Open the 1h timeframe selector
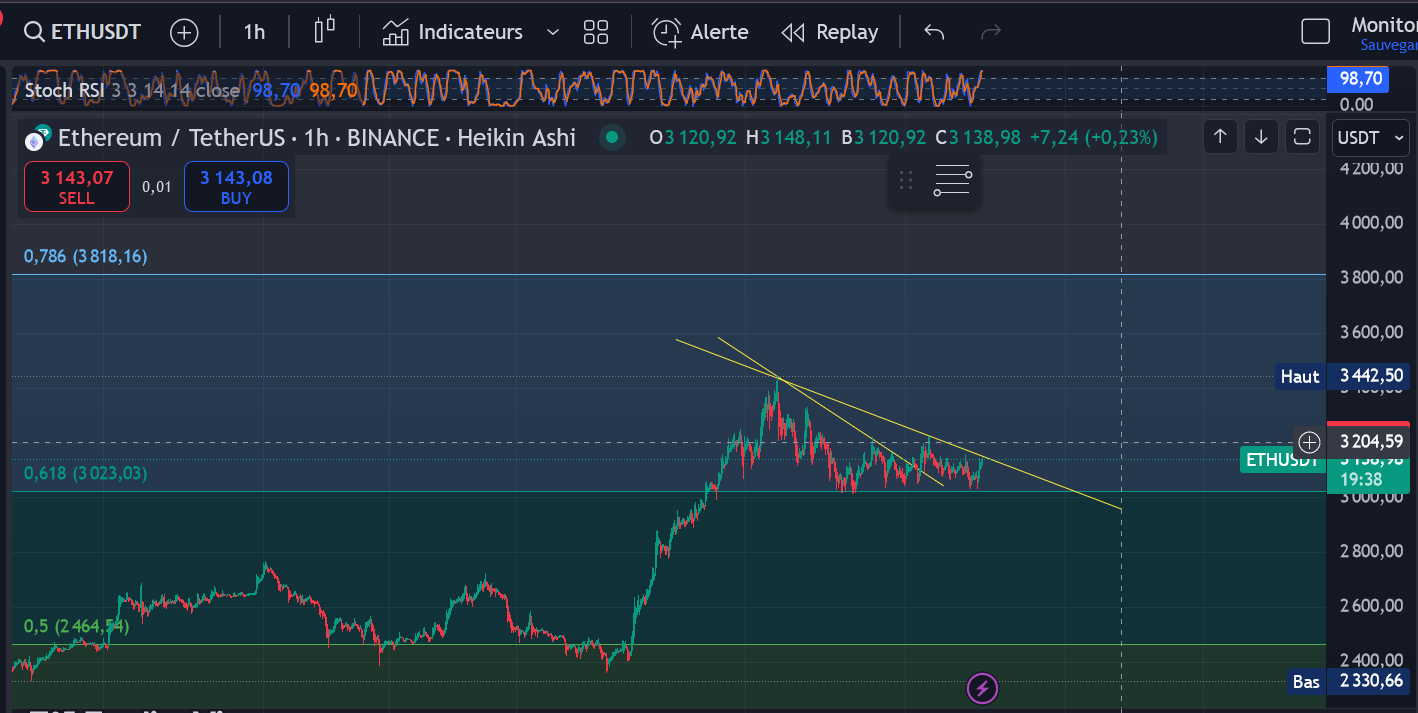Screen dimensions: 1418x713 [x=254, y=32]
